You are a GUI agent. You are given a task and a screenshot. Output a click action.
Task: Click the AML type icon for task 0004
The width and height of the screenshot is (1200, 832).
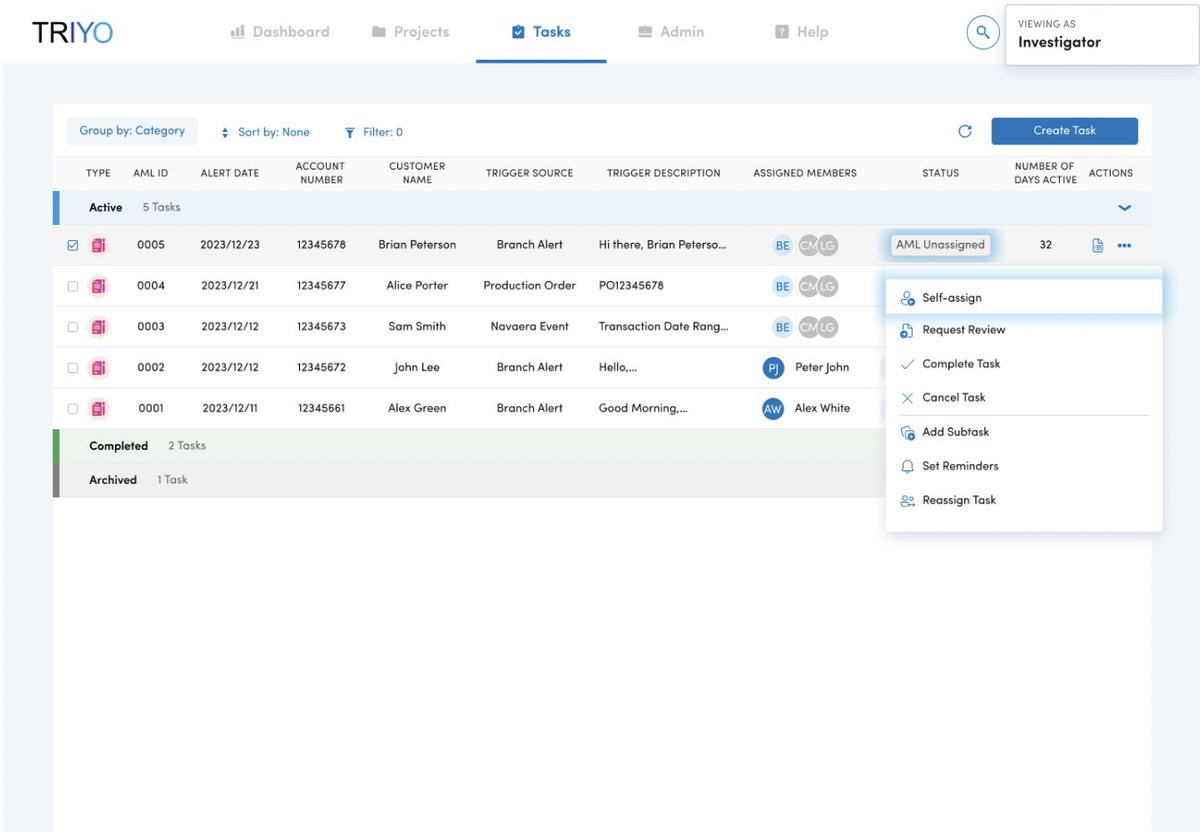point(98,286)
